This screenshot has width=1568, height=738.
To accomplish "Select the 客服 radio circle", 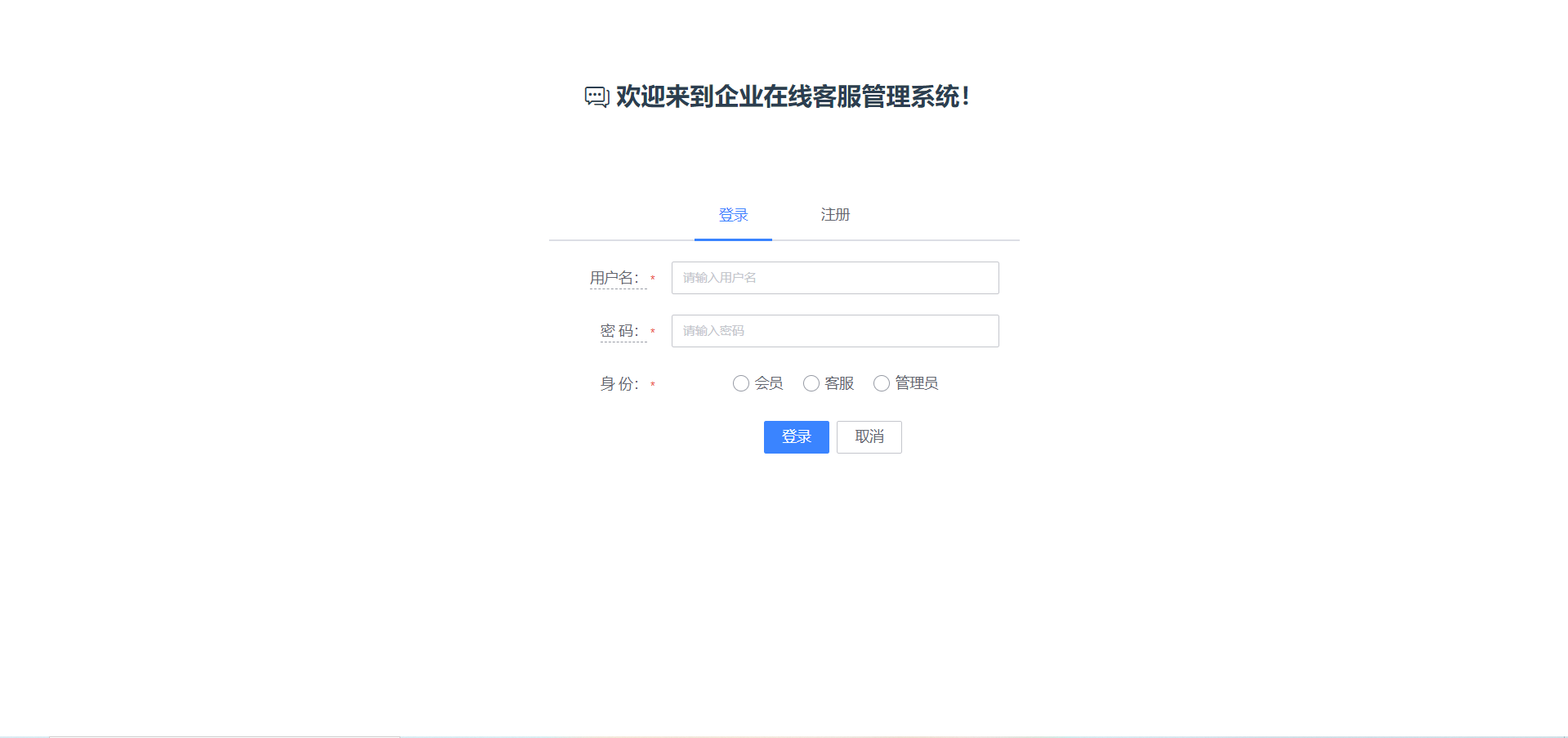I will pyautogui.click(x=811, y=383).
